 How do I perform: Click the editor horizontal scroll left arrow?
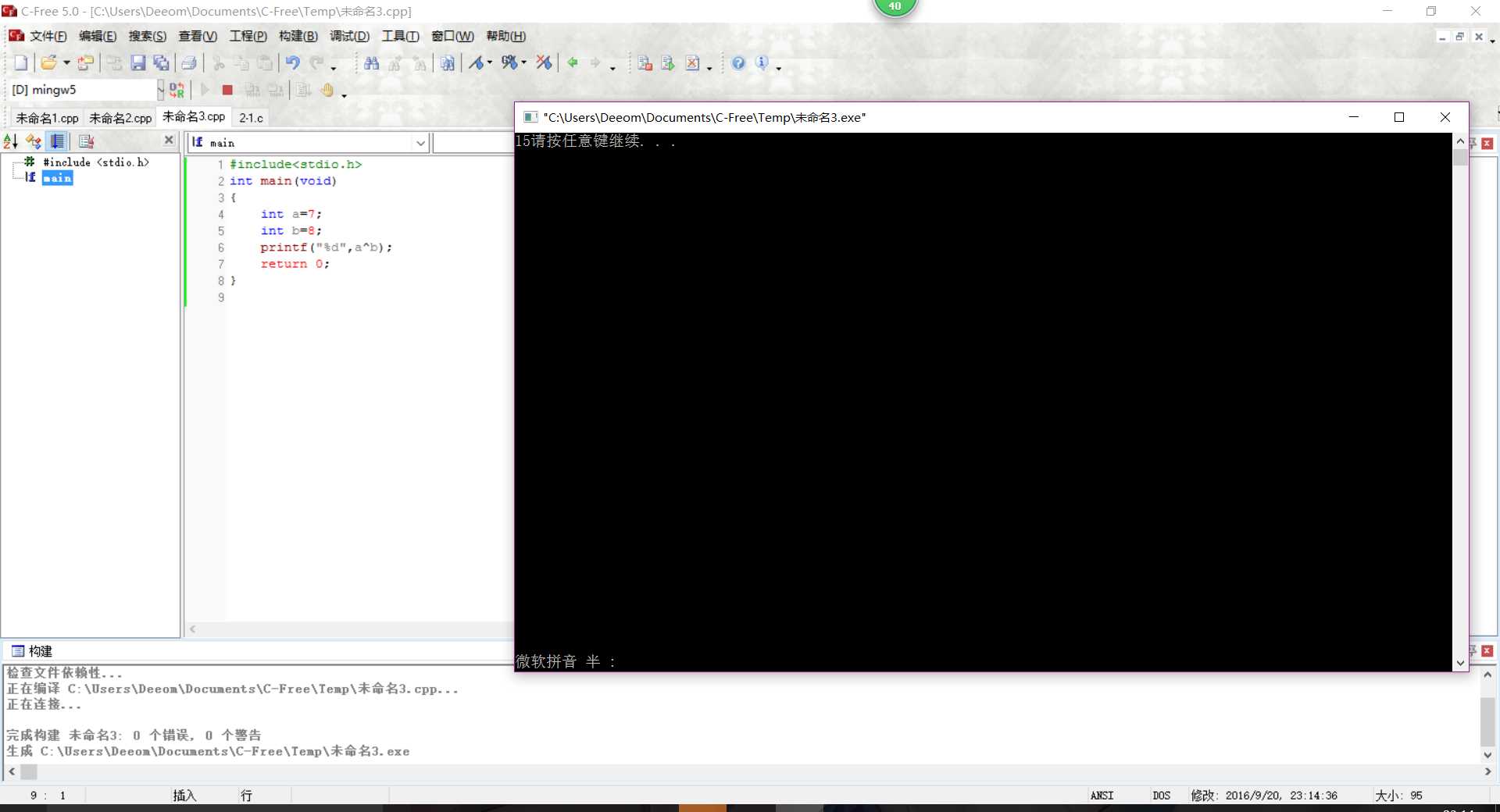[x=192, y=629]
